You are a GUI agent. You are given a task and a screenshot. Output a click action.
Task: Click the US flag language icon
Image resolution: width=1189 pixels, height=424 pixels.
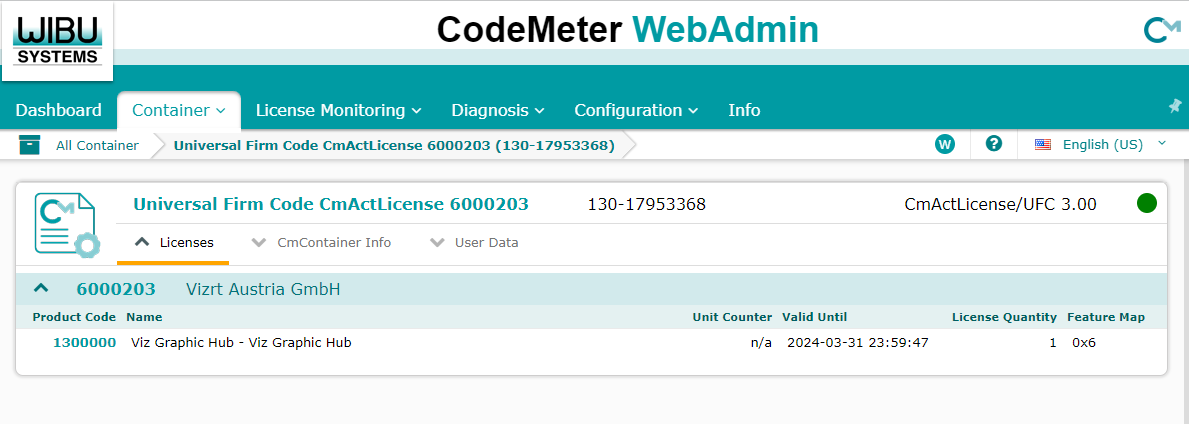point(1043,144)
